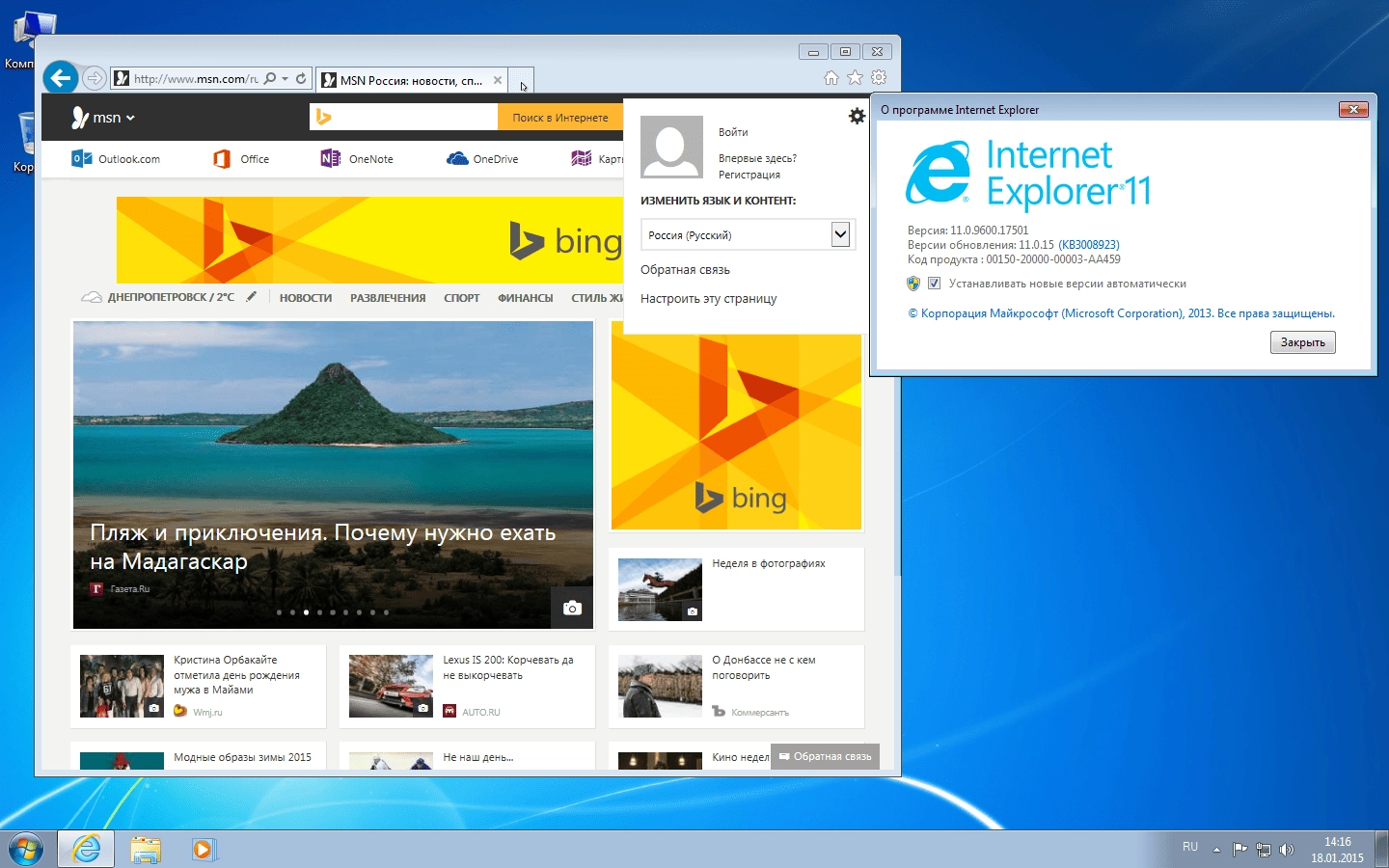This screenshot has height=868, width=1389.
Task: Open Madagascar beach headline story
Action: click(323, 547)
